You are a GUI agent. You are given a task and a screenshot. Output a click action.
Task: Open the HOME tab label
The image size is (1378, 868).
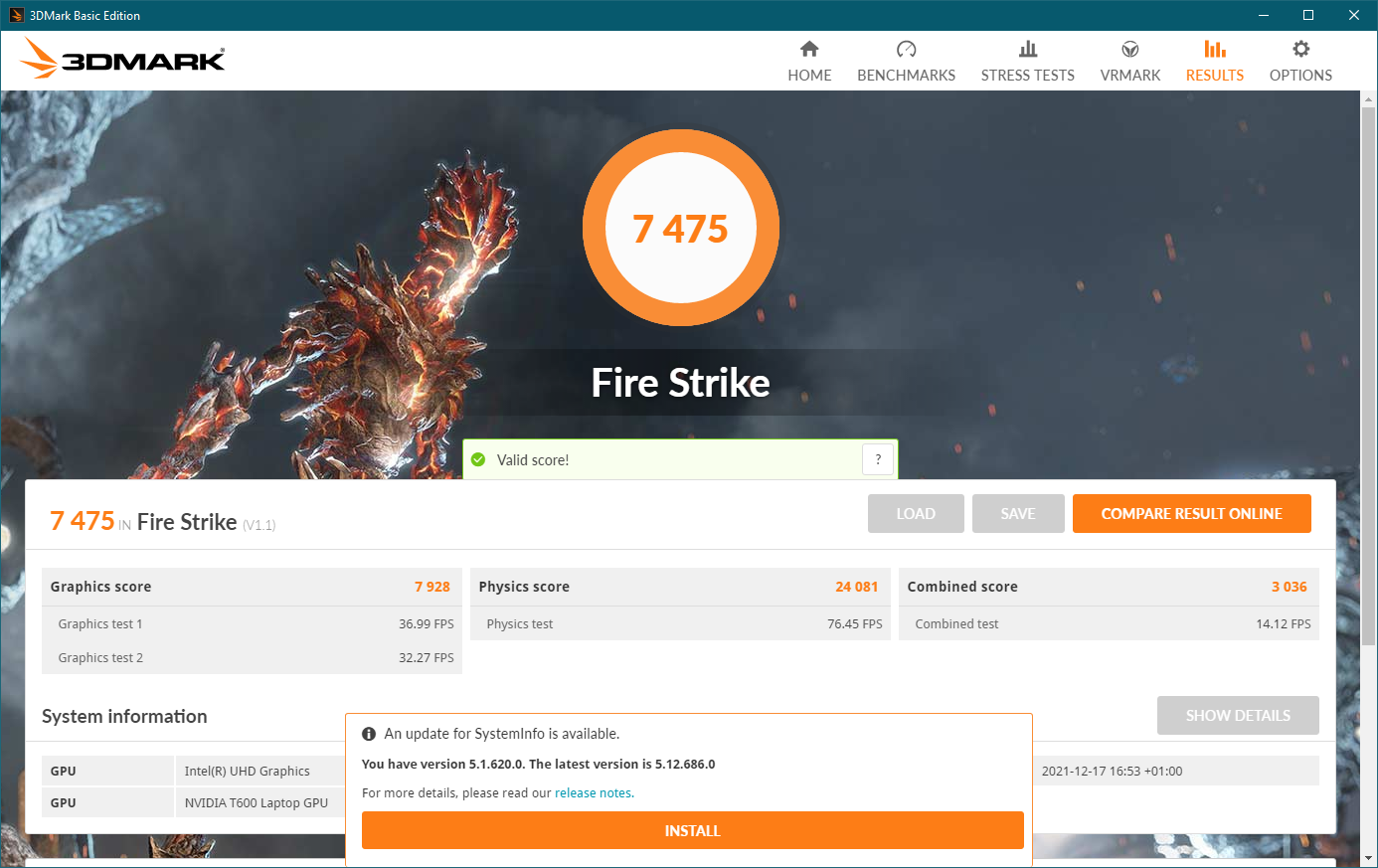click(x=809, y=76)
